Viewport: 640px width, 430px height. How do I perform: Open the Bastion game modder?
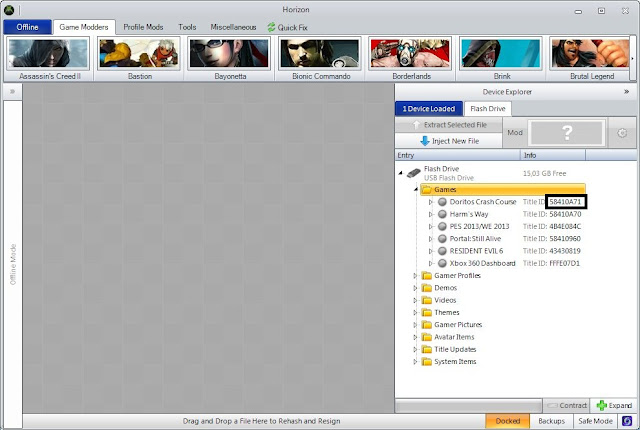coord(139,59)
